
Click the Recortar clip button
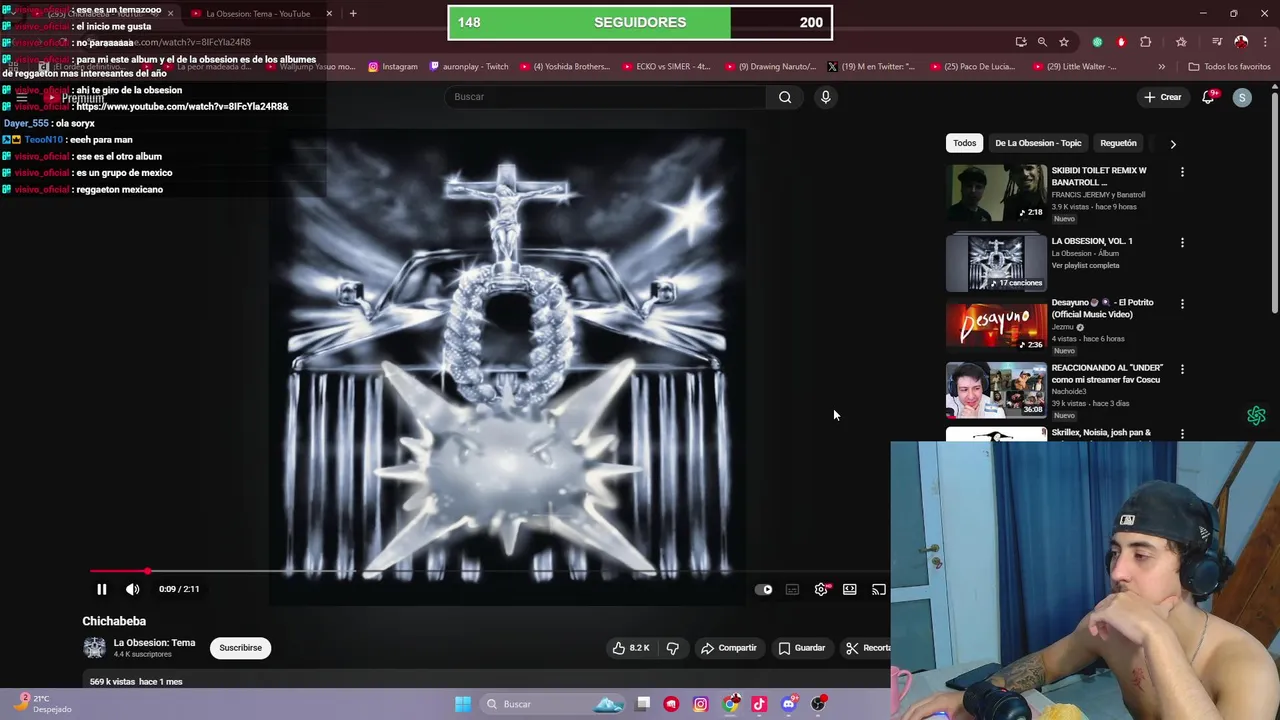coord(866,648)
